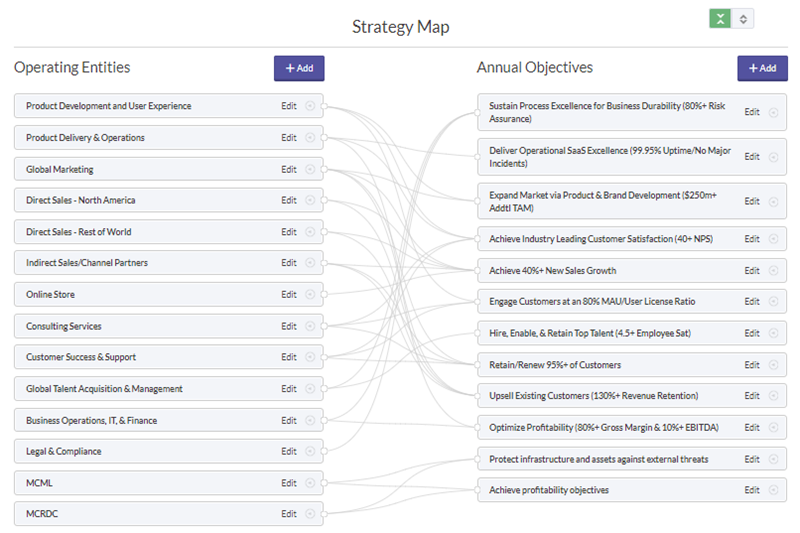
Task: Select the Customer Success & Support entity row
Action: (140, 357)
